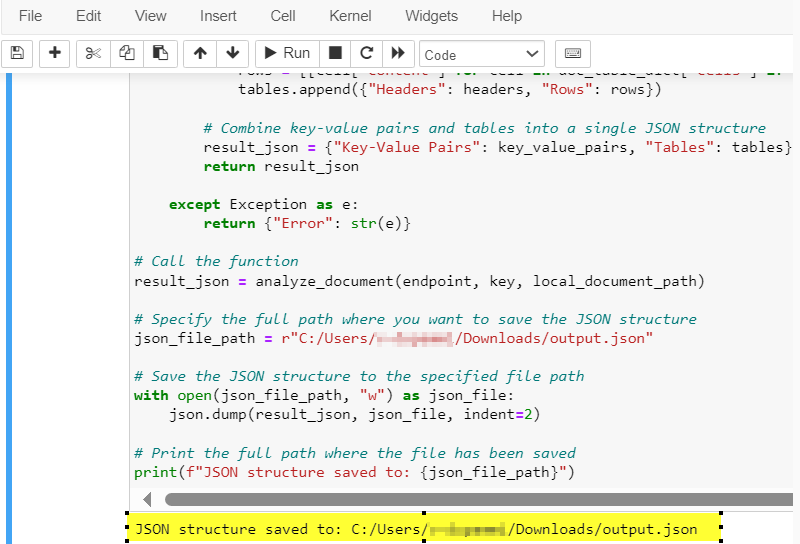Select the cell via blue left border
This screenshot has height=544, width=800.
(9, 308)
